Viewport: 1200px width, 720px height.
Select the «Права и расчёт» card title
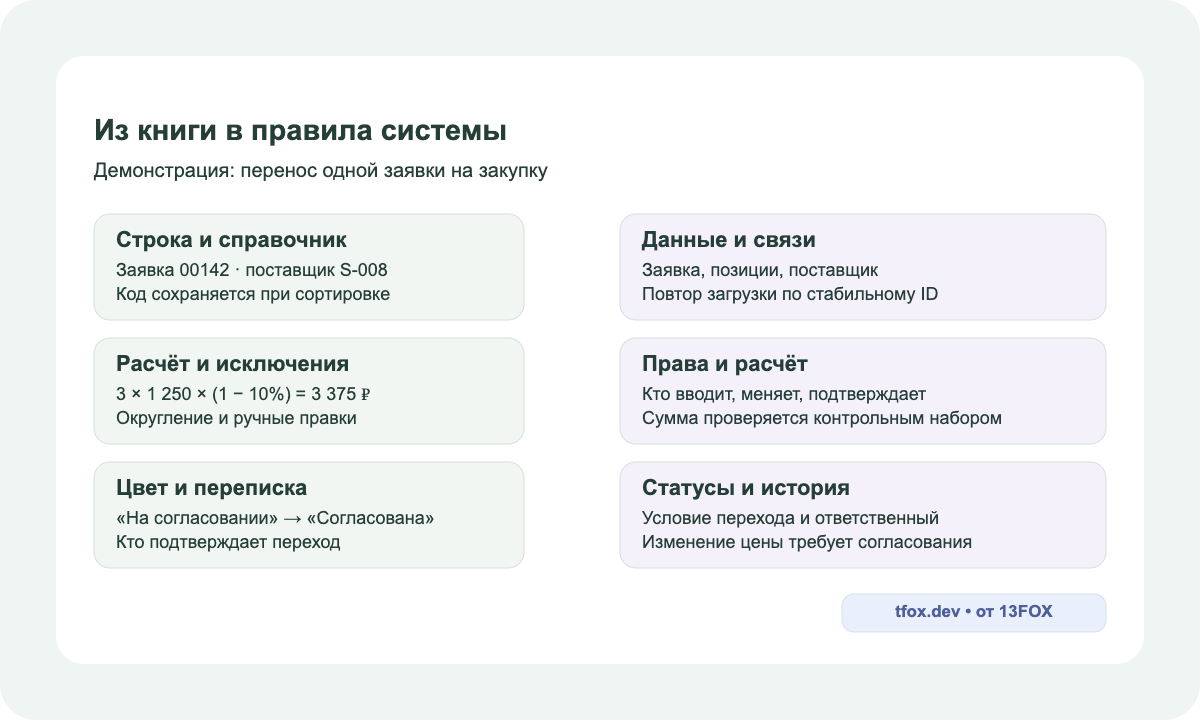725,364
